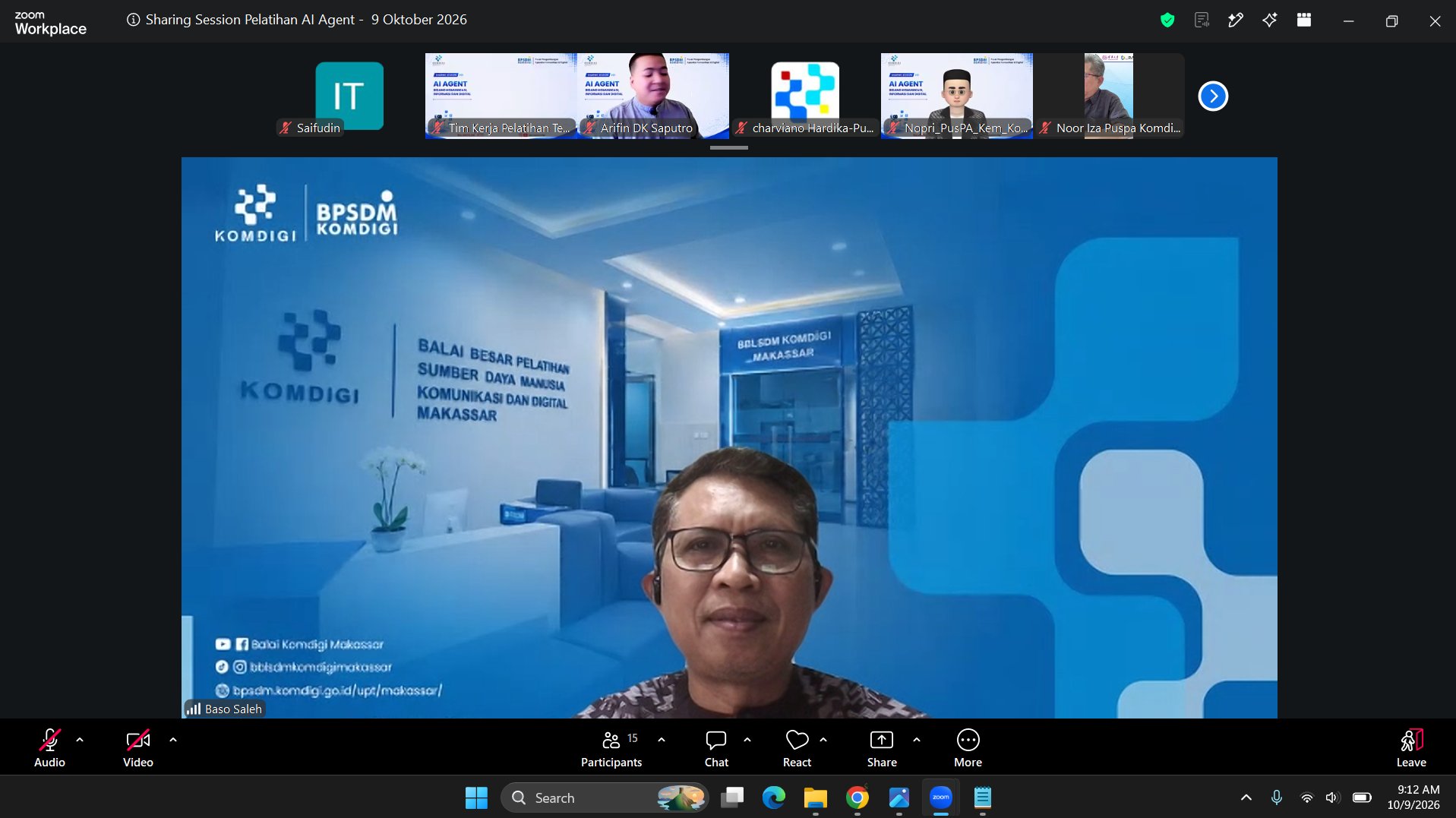Expand the React options arrow
1456x818 pixels.
click(x=823, y=739)
